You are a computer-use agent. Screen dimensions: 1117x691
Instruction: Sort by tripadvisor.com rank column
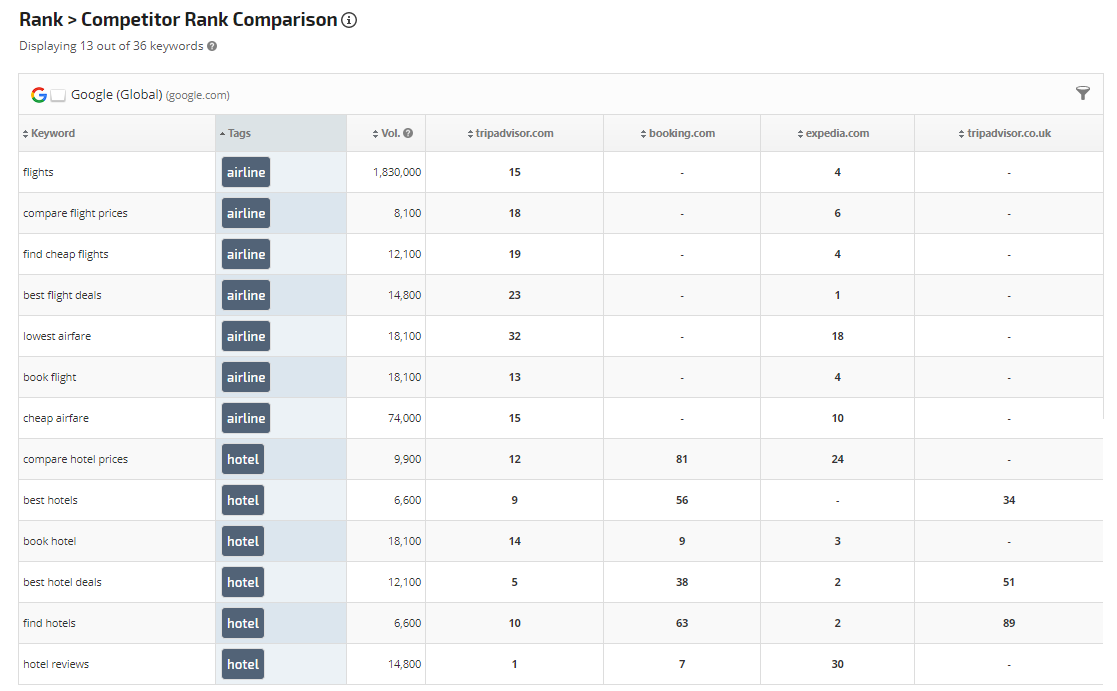click(510, 133)
